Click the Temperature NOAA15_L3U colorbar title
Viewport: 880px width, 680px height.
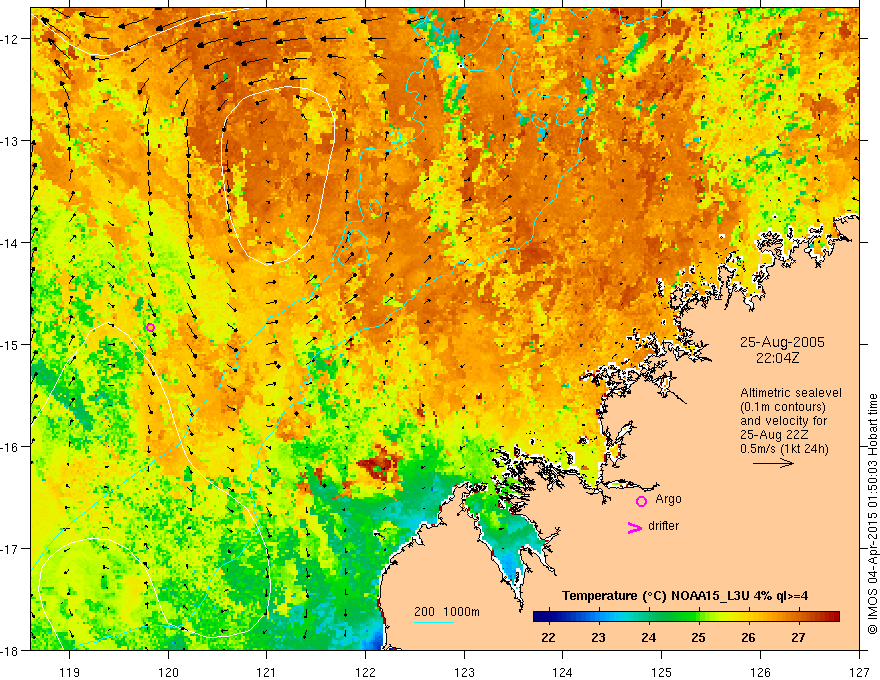685,596
